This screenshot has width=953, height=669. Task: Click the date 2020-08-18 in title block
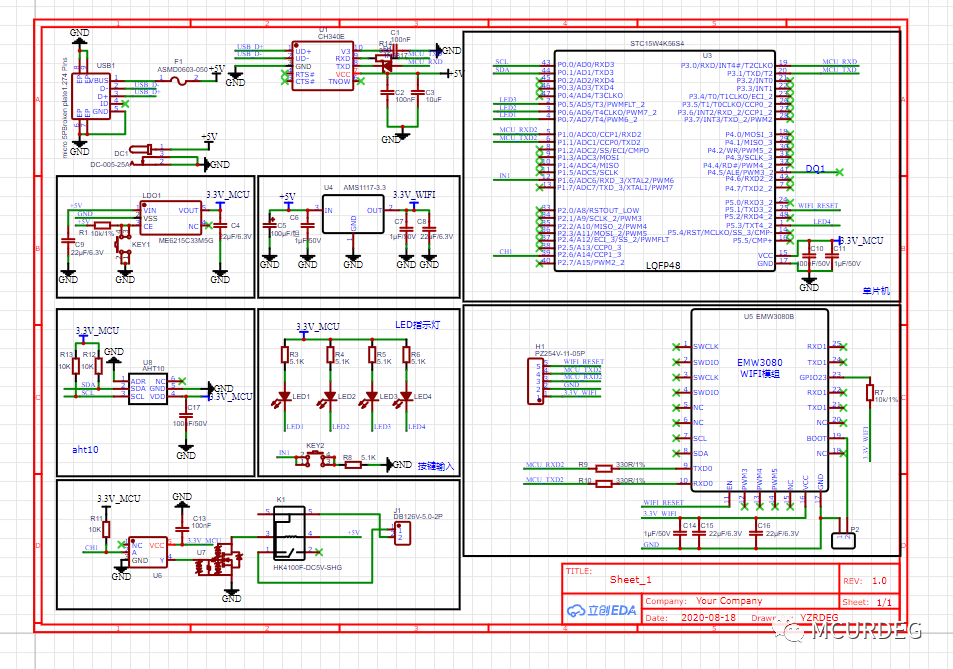point(708,617)
